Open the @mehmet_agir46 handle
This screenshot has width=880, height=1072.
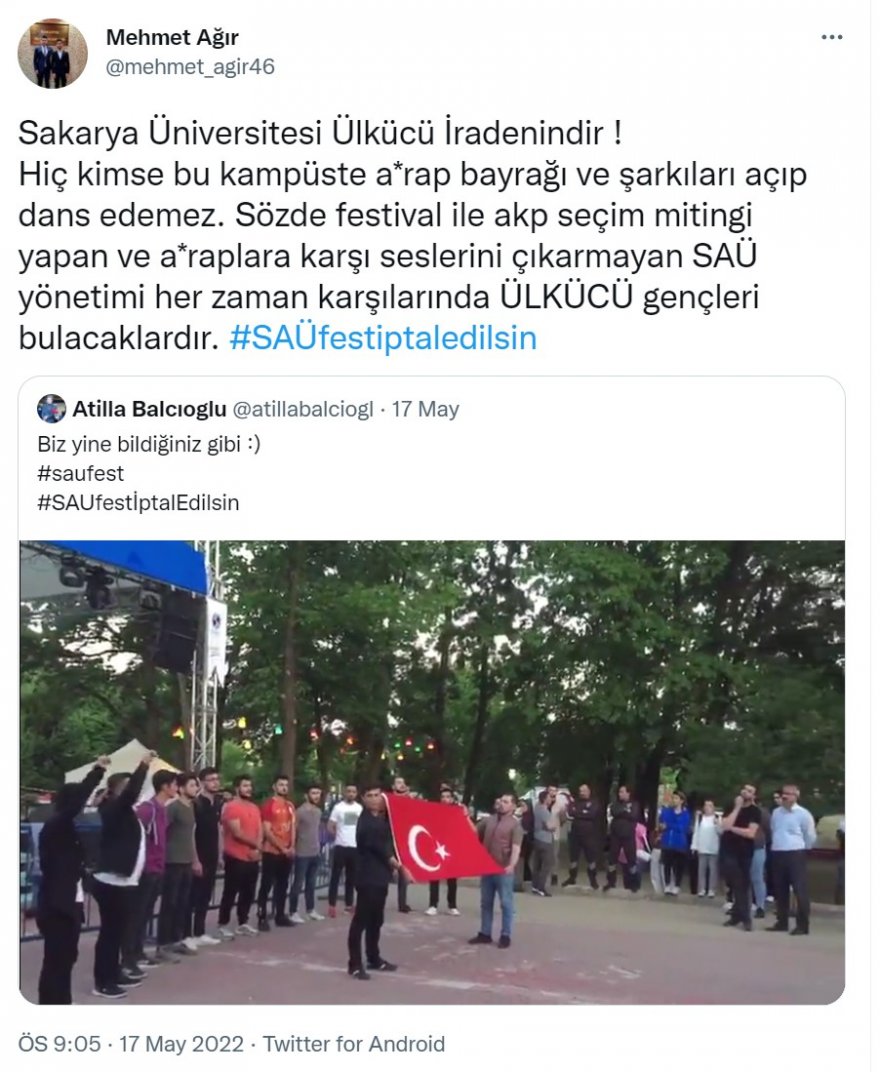[190, 67]
